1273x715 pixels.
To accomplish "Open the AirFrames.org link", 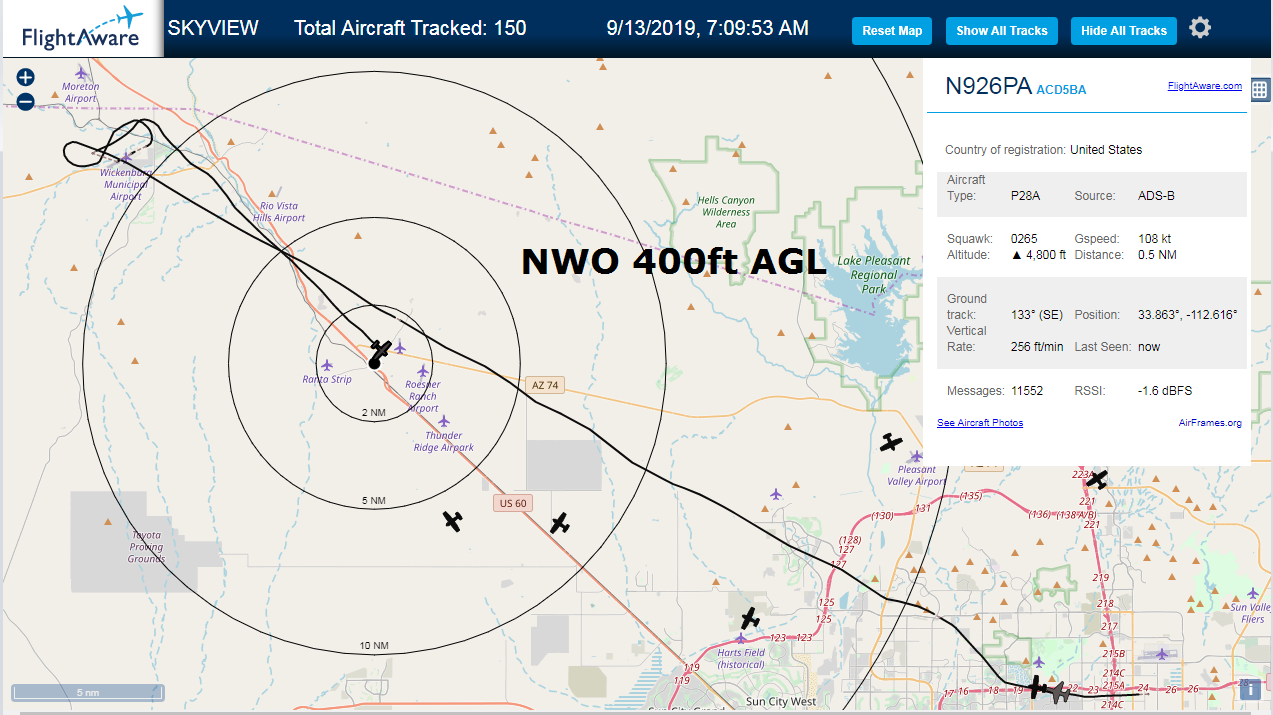I will point(1211,423).
